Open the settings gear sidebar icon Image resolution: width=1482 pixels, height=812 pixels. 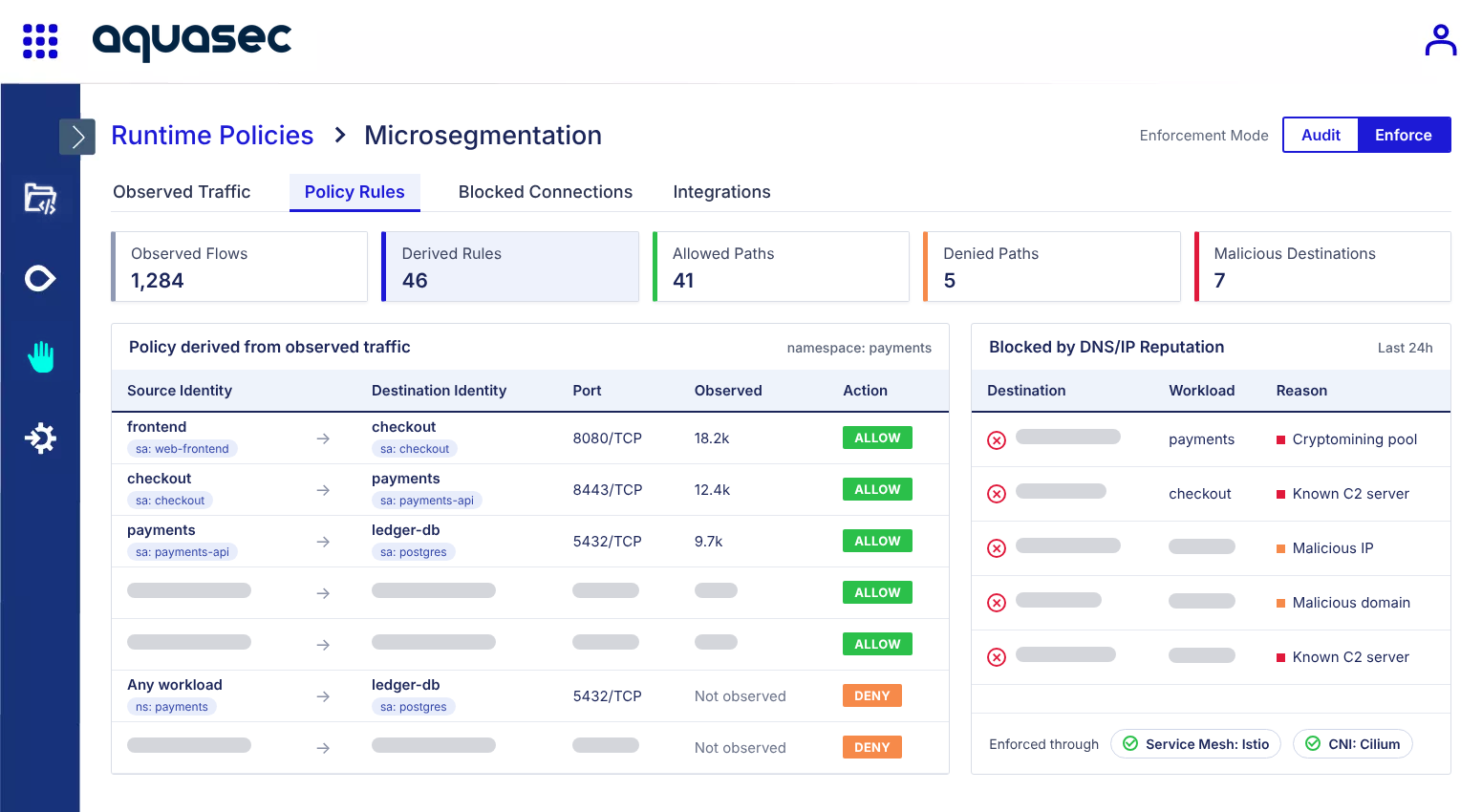tap(40, 438)
